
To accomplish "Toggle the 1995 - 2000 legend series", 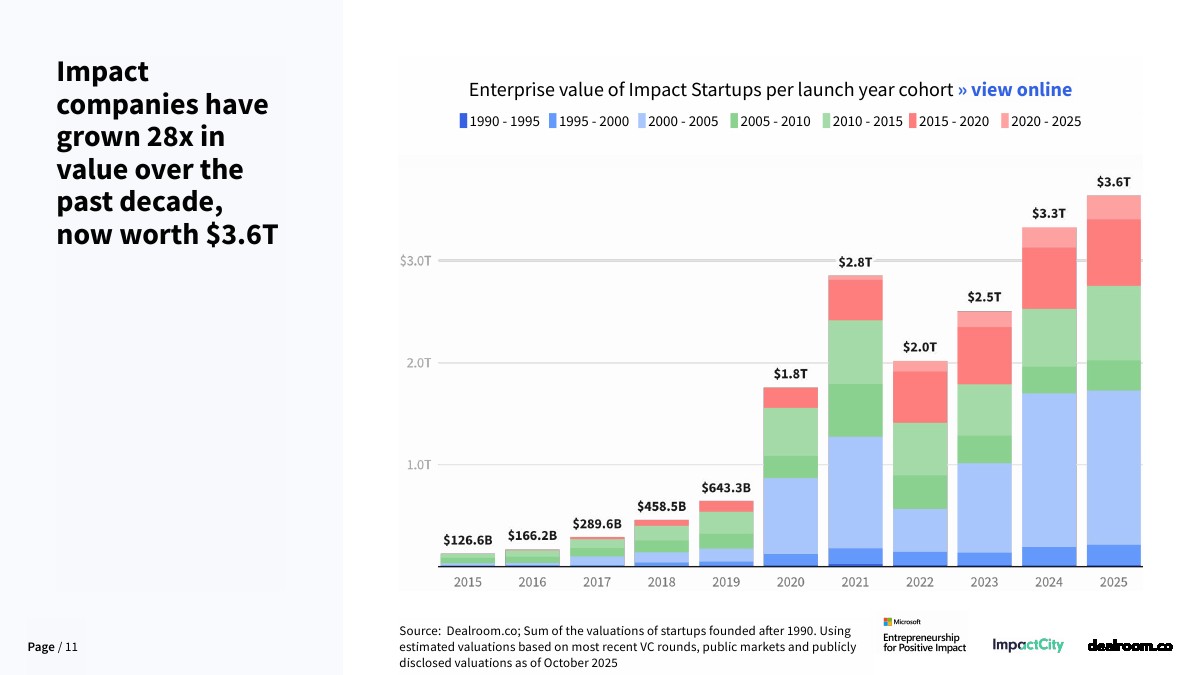I will (x=589, y=121).
